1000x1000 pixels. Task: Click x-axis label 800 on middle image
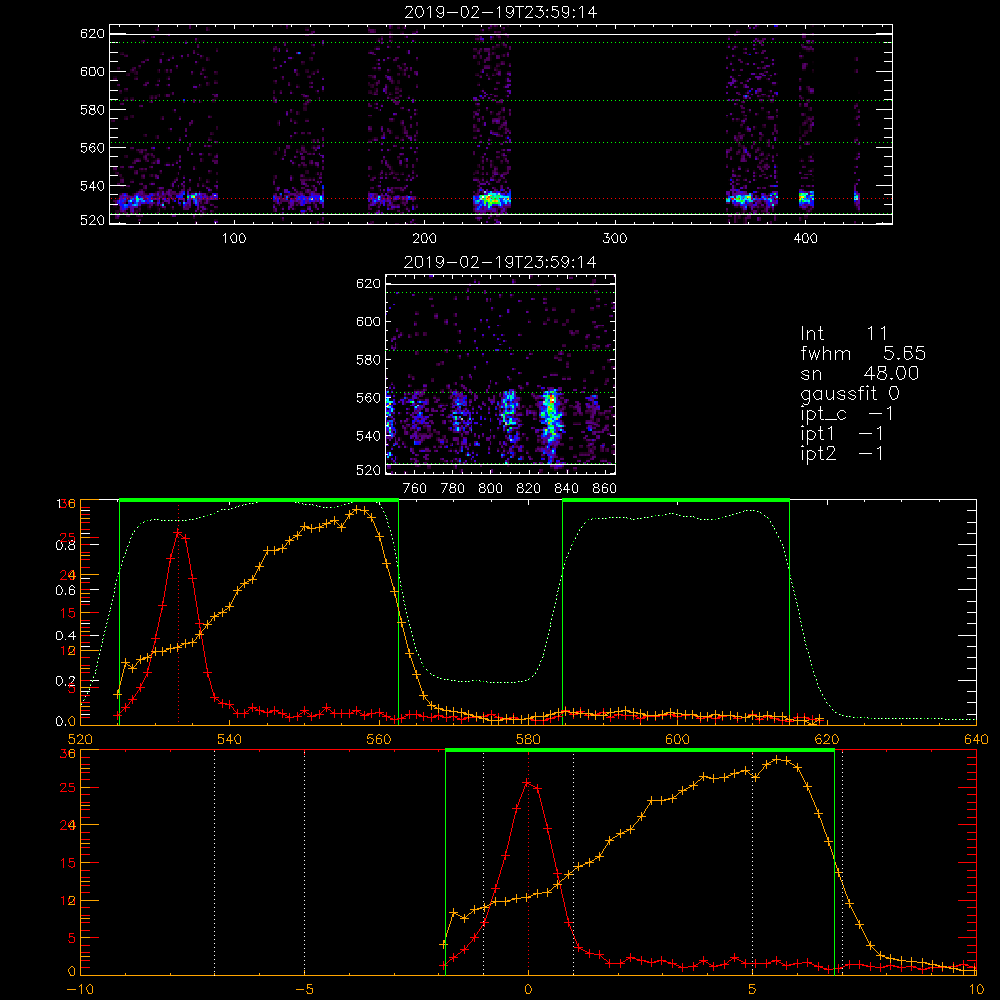click(490, 489)
